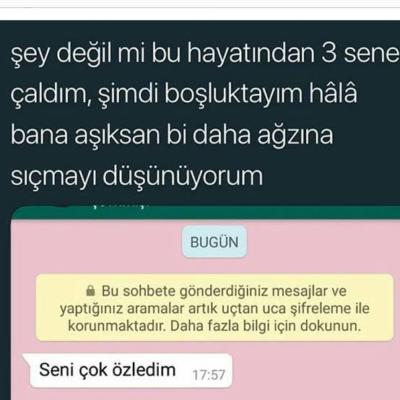
Task: Tap the BUGÜN date chip
Action: click(x=214, y=242)
